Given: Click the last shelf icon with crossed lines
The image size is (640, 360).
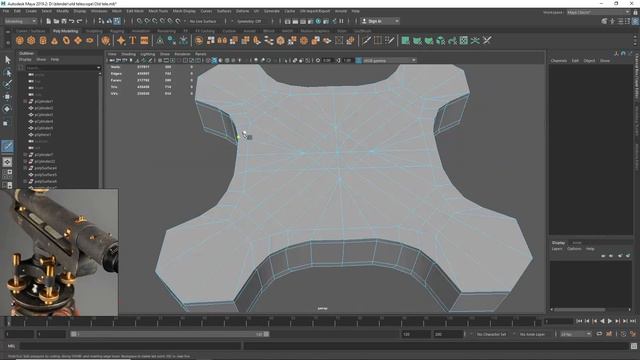Looking at the screenshot, I should 487,40.
